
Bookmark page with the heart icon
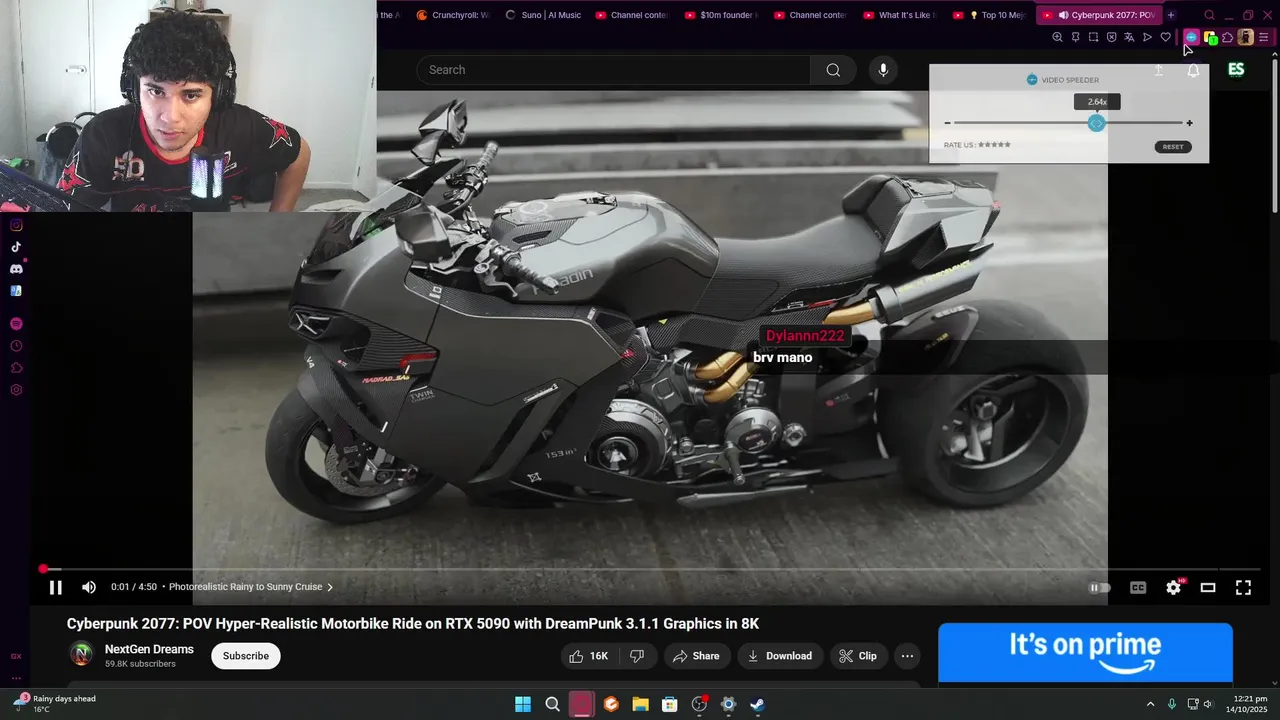[x=1165, y=37]
